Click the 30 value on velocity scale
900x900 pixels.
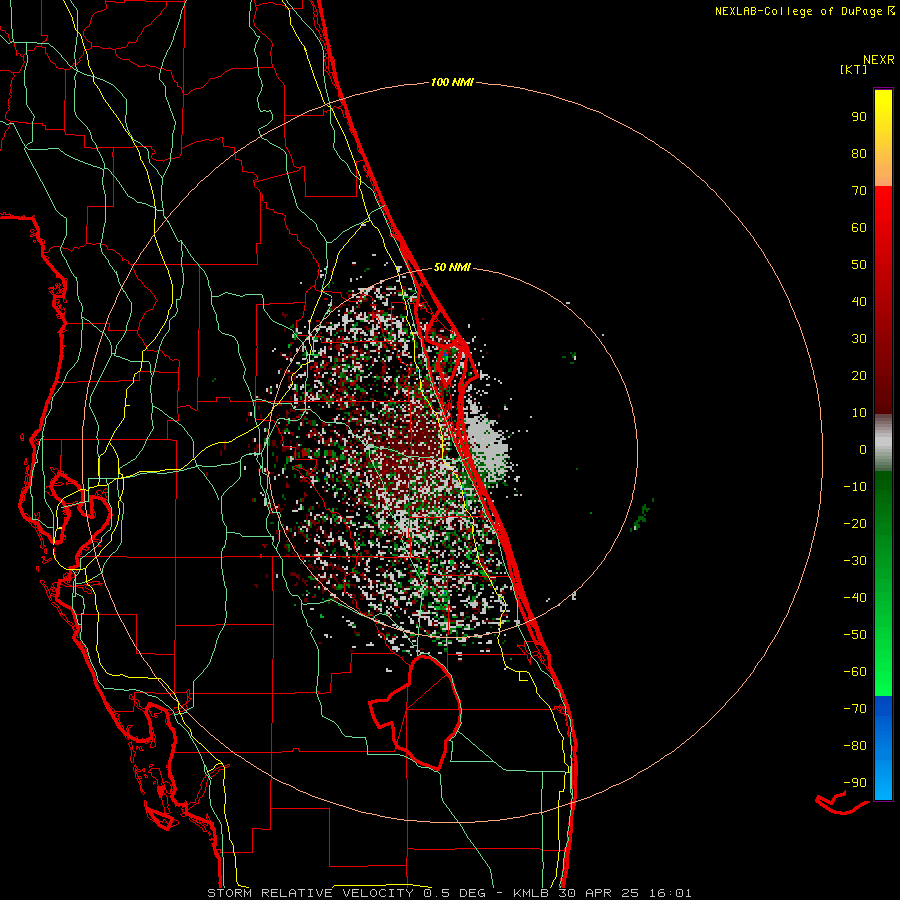[859, 339]
